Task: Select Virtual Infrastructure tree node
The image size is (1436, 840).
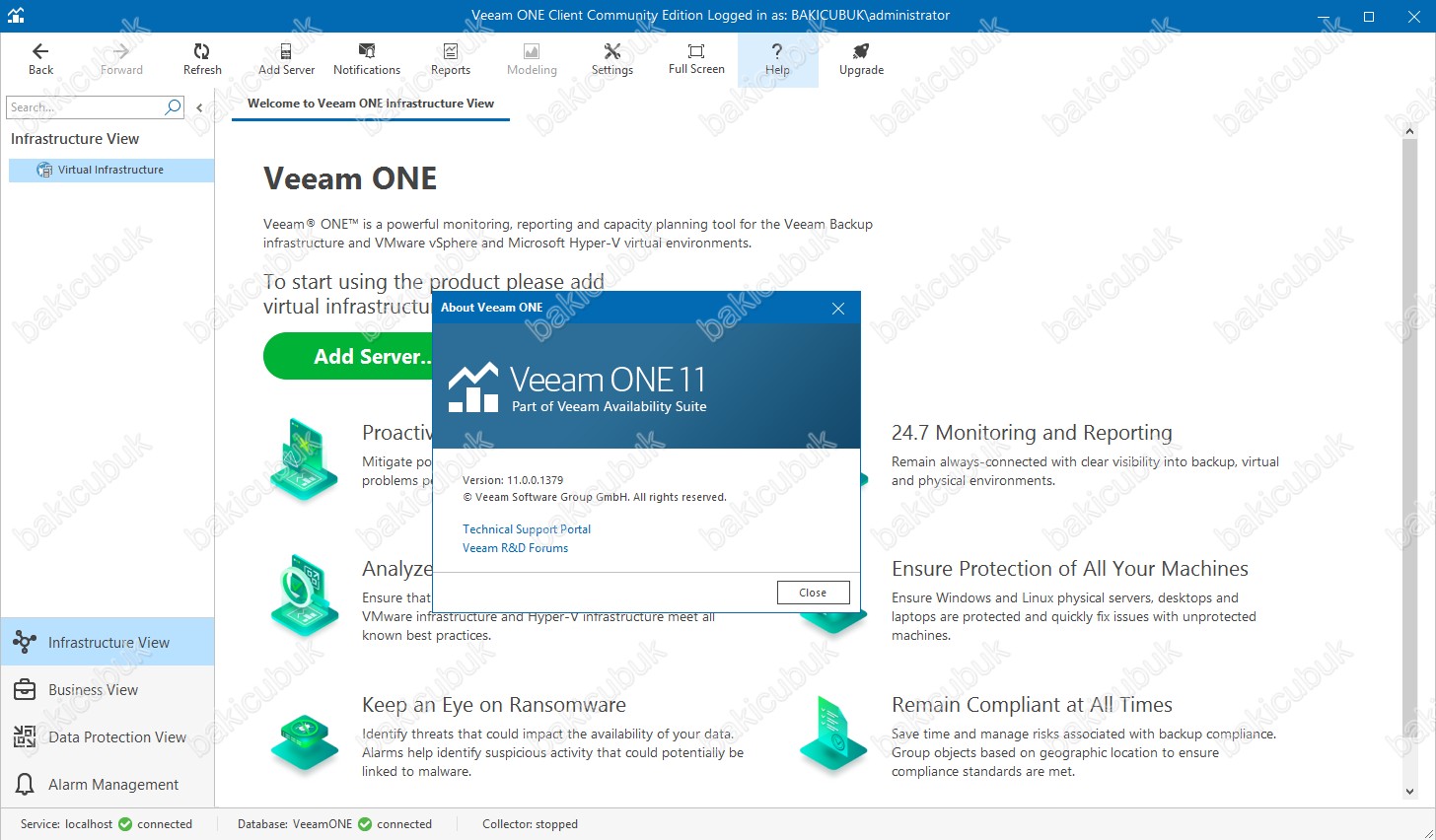Action: [110, 170]
